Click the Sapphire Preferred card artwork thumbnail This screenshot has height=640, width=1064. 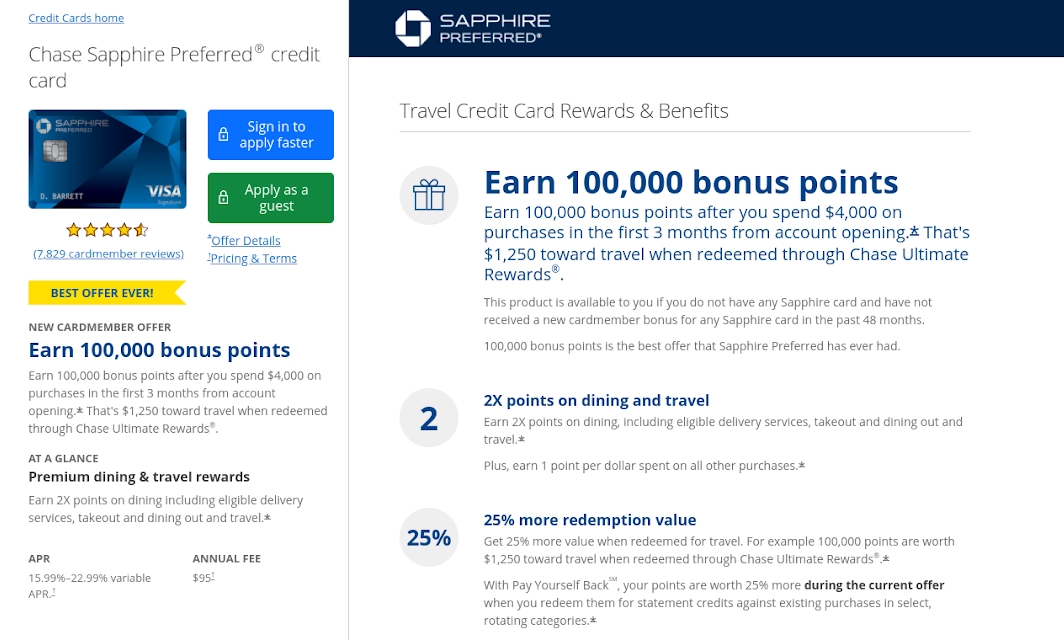pyautogui.click(x=107, y=158)
